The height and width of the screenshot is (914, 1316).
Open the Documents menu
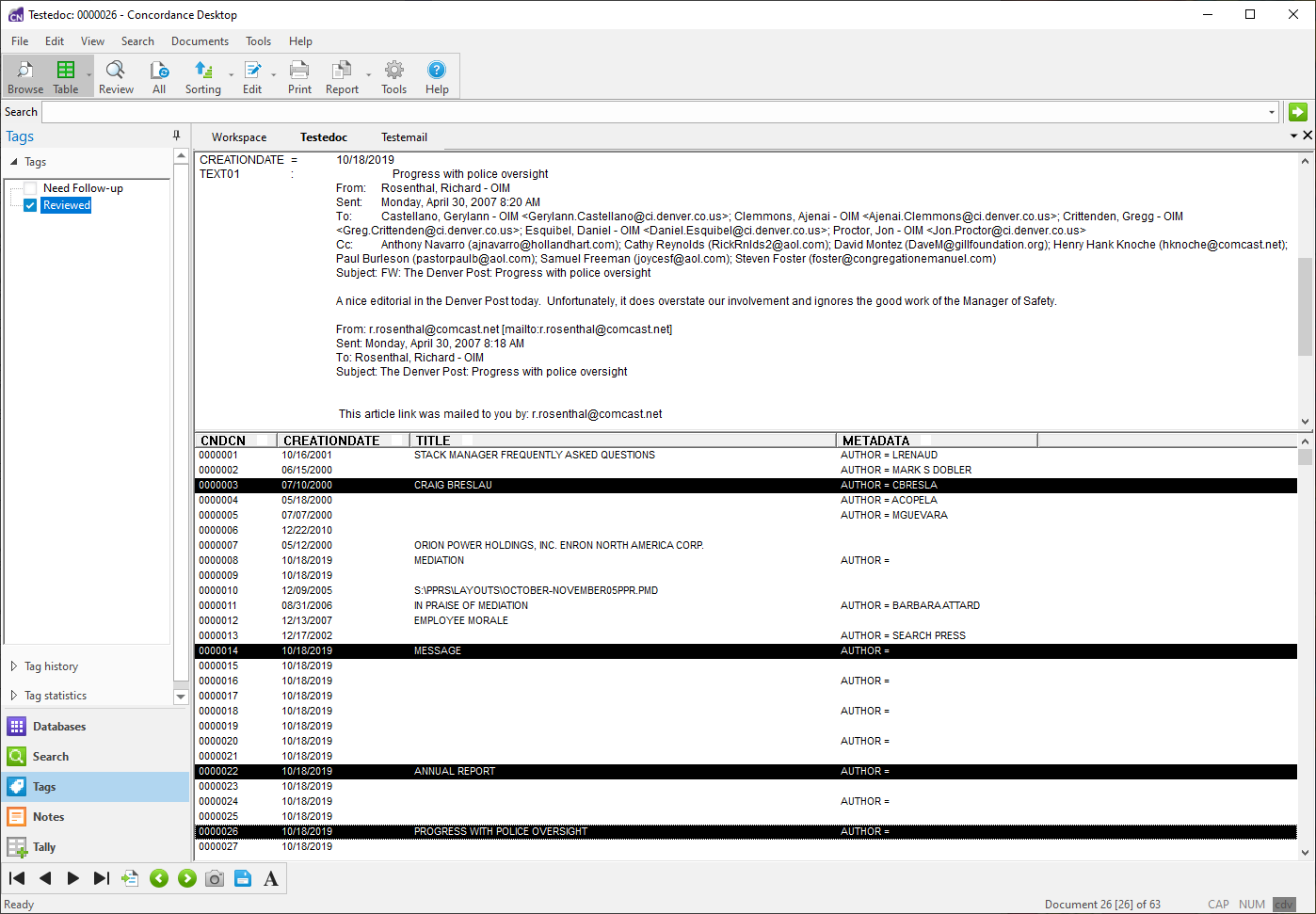point(200,41)
